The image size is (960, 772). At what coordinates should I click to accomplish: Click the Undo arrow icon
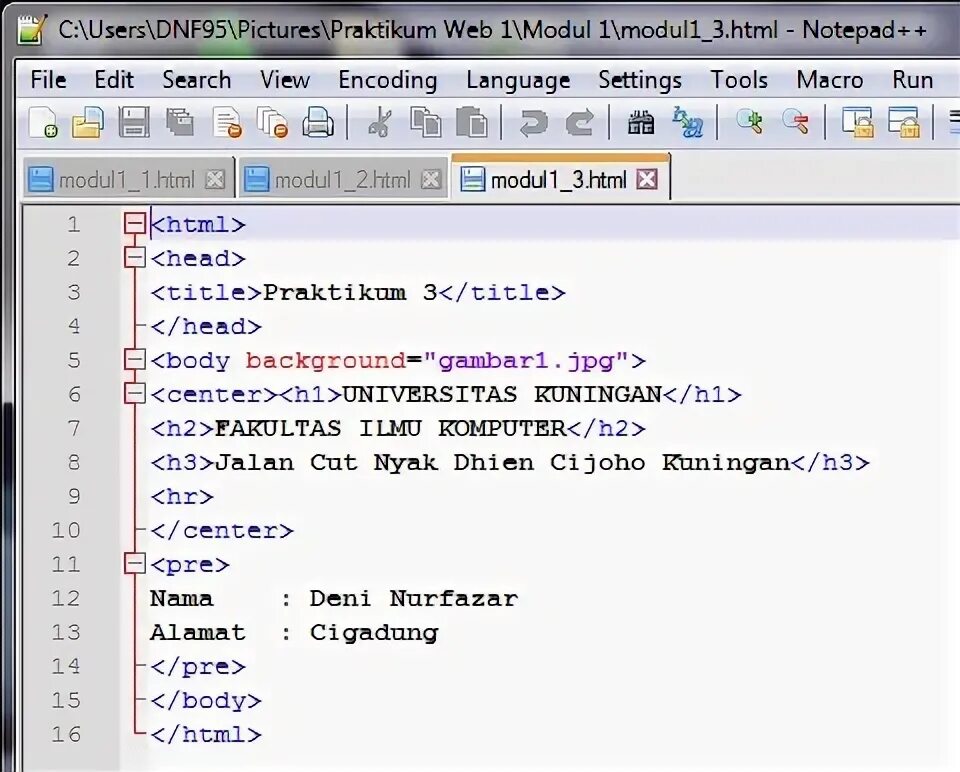(x=533, y=122)
